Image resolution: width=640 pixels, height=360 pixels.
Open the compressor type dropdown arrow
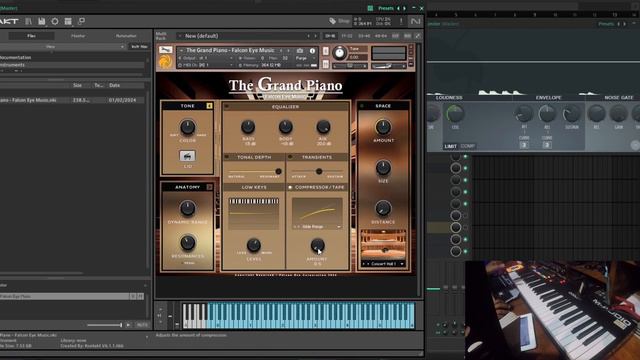[339, 227]
